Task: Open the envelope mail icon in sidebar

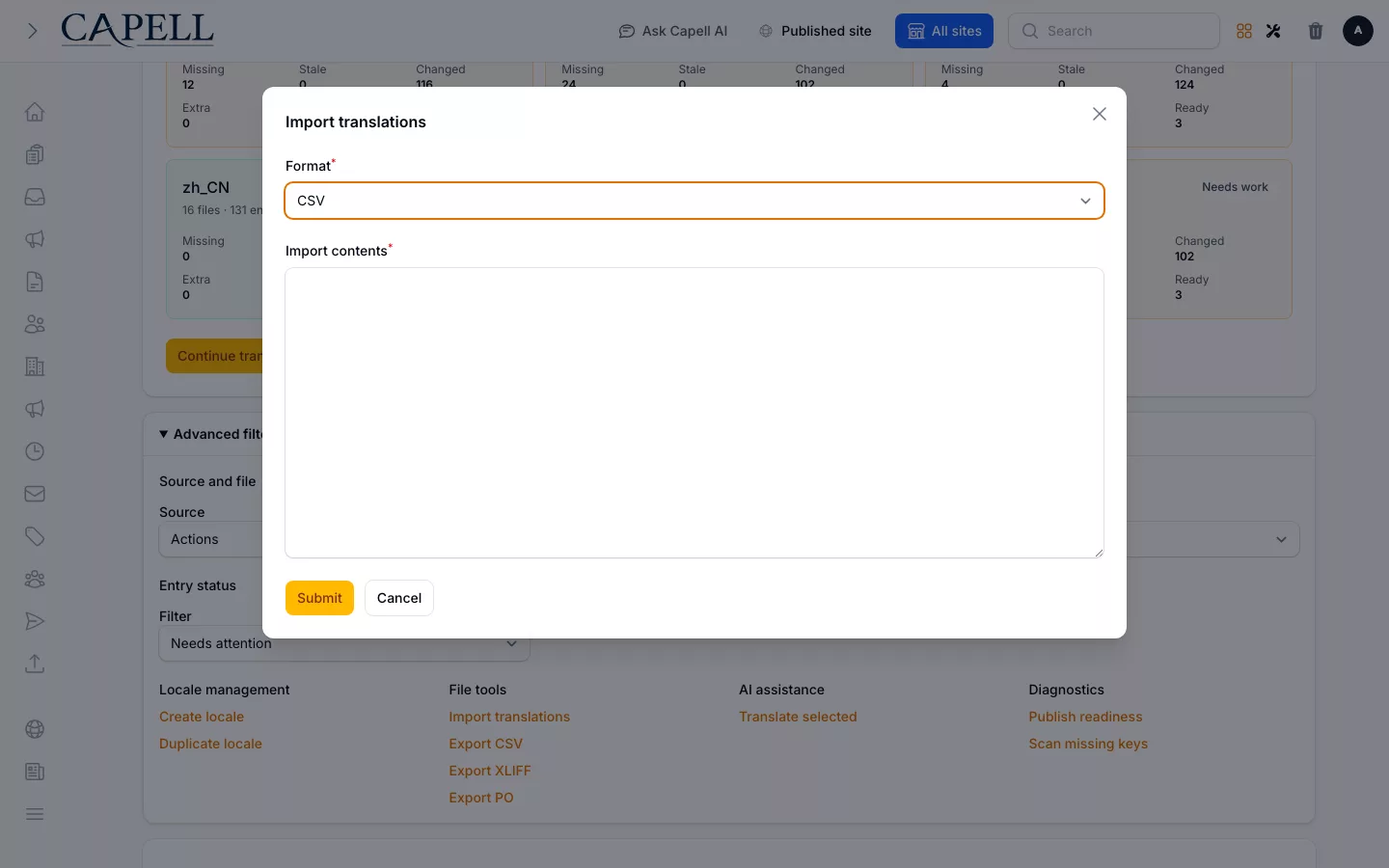Action: click(35, 494)
